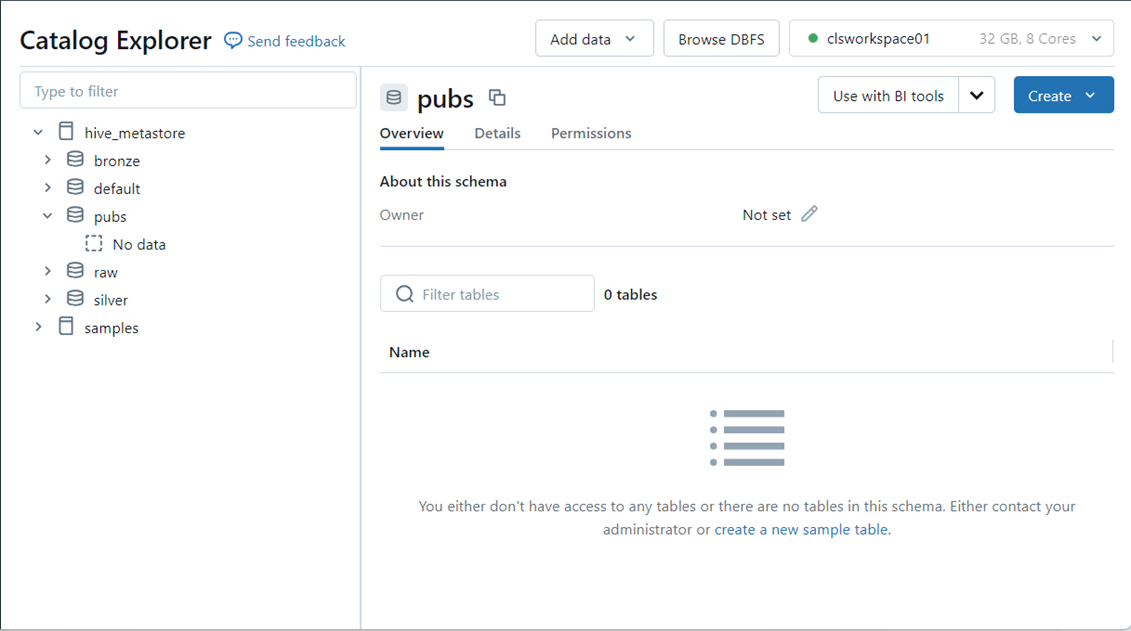This screenshot has width=1131, height=631.
Task: Click the silver schema database icon
Action: click(x=75, y=299)
